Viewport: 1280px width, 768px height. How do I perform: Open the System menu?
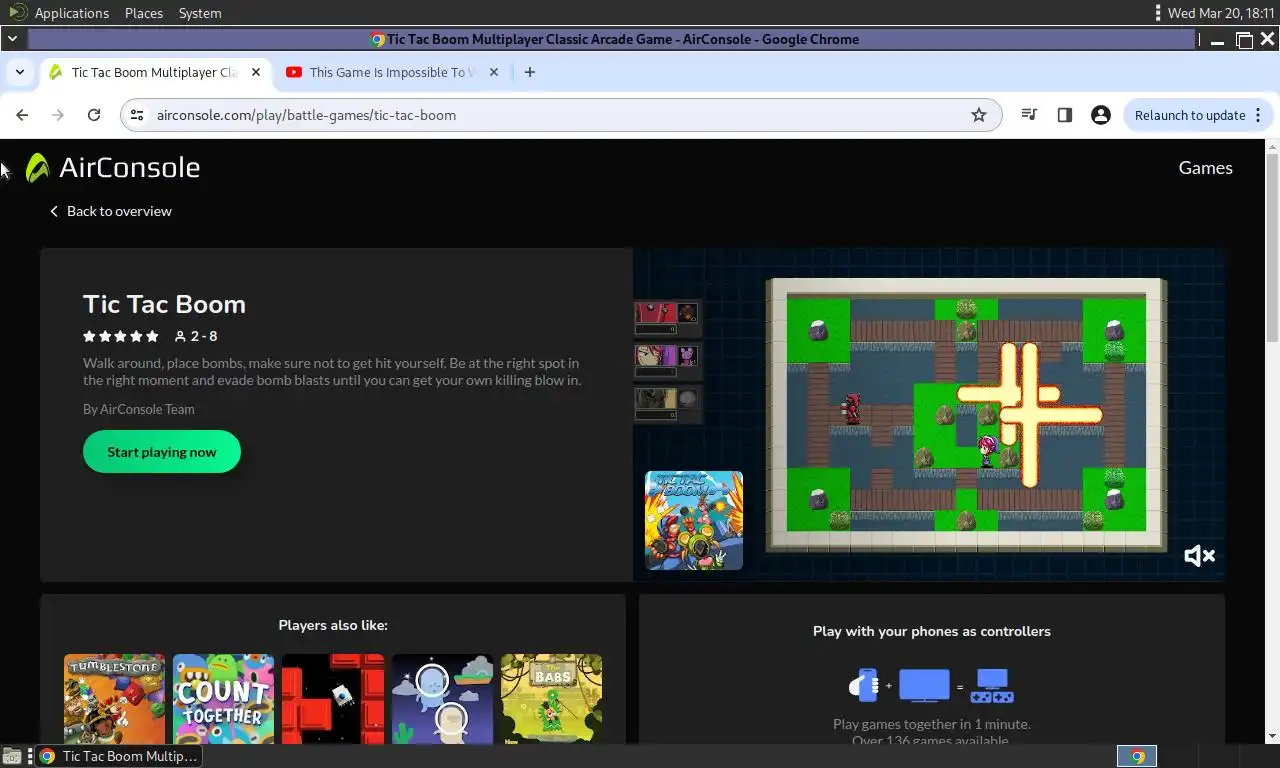pos(200,13)
